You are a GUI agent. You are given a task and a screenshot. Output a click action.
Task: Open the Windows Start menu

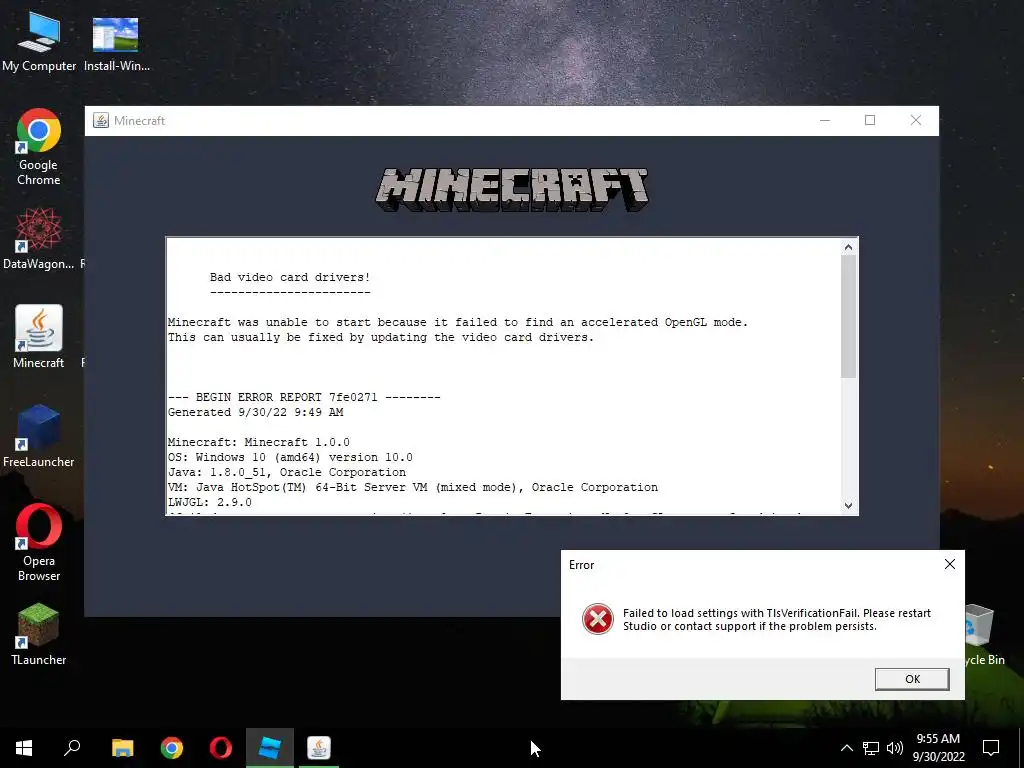pyautogui.click(x=24, y=748)
